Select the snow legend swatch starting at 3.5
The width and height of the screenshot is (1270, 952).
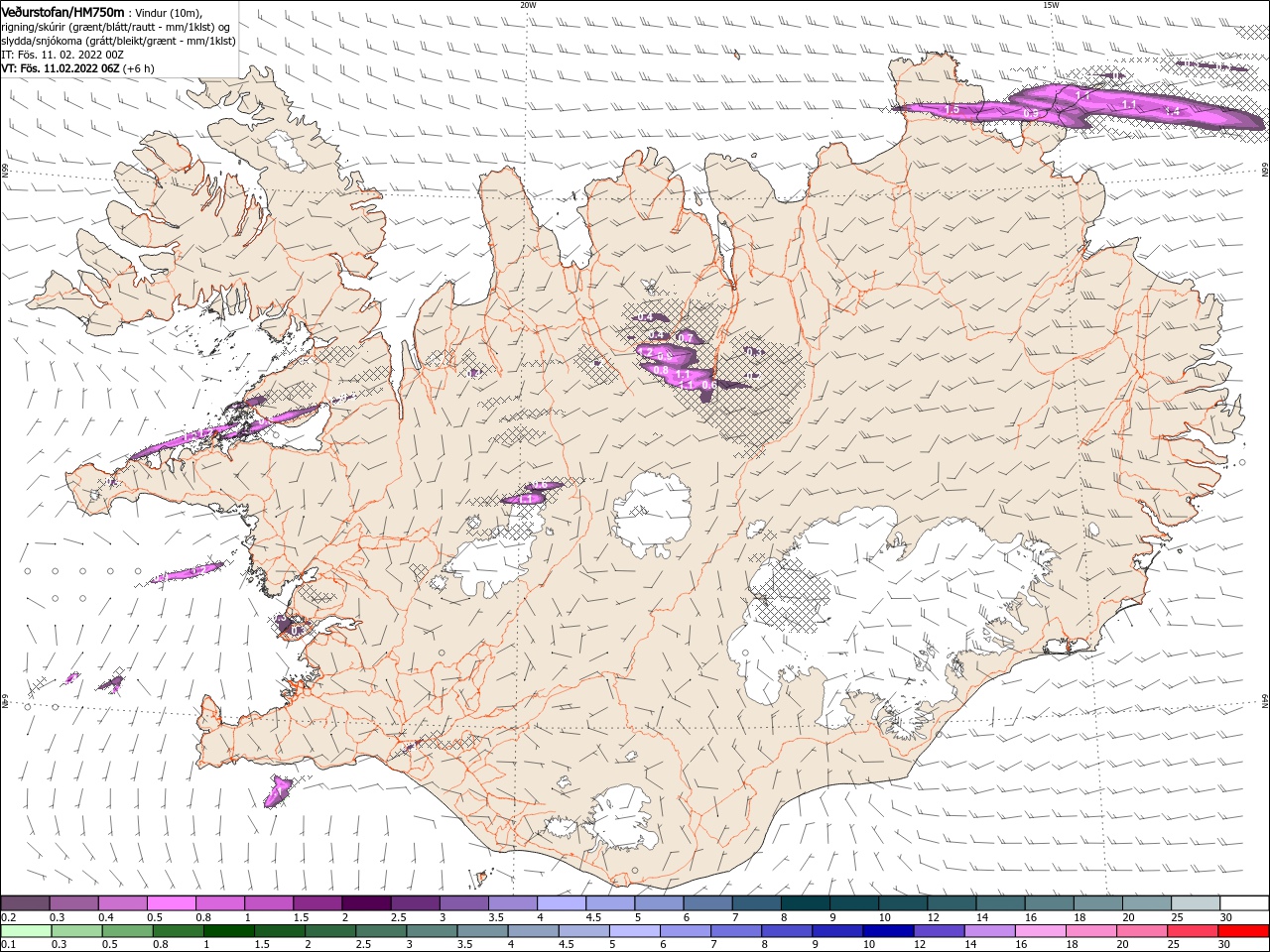(x=513, y=903)
